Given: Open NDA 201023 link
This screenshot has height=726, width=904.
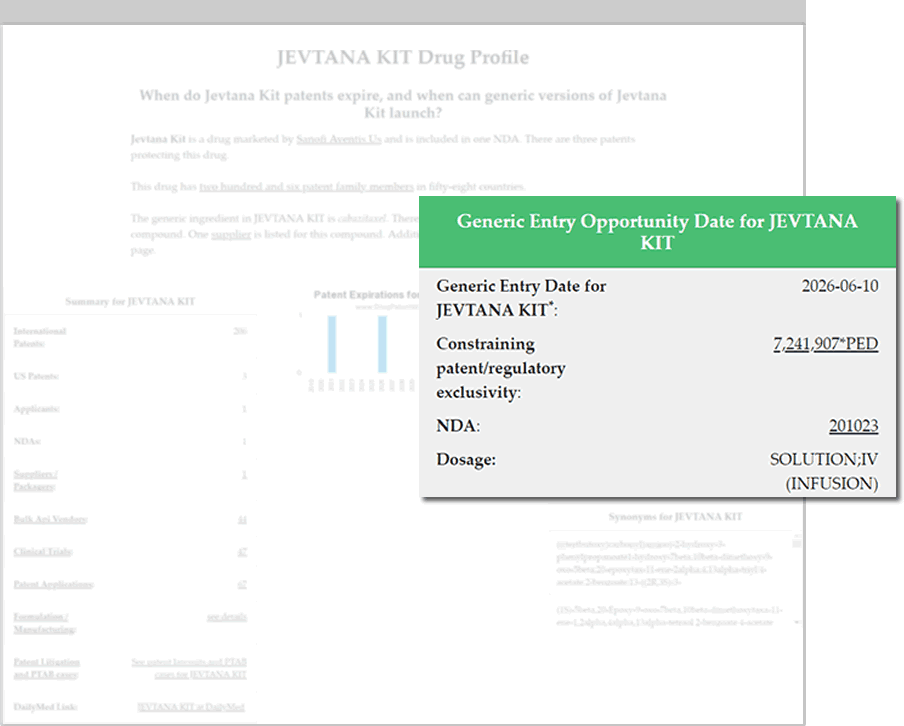Looking at the screenshot, I should point(853,426).
